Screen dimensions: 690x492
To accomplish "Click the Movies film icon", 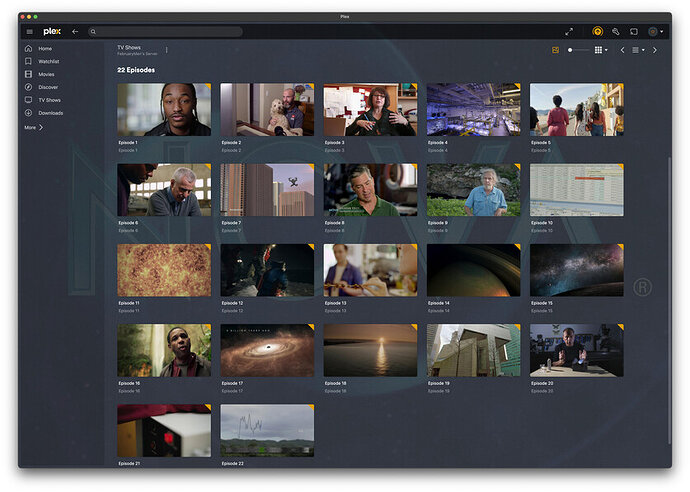I will tap(29, 74).
